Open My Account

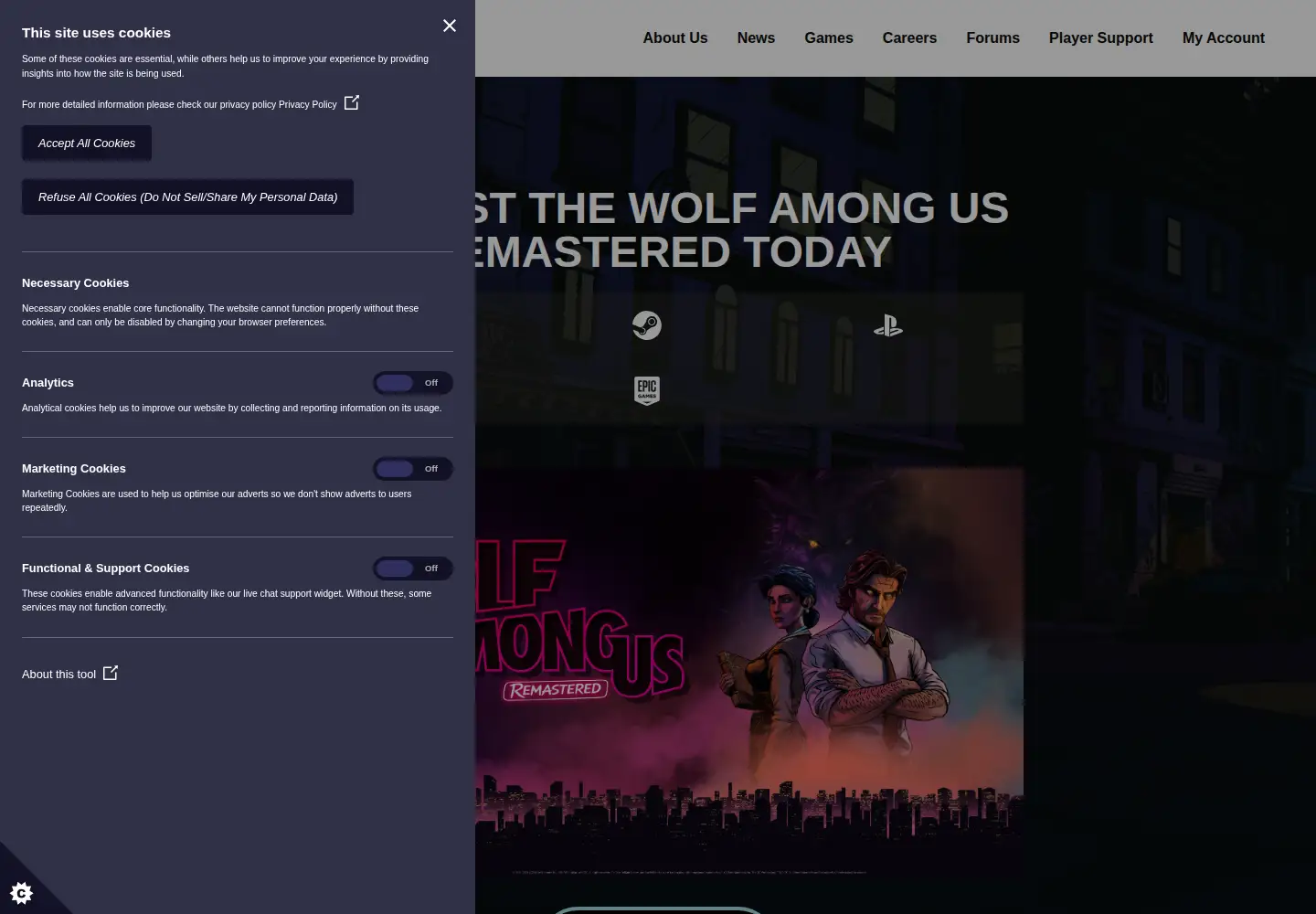[x=1224, y=37]
